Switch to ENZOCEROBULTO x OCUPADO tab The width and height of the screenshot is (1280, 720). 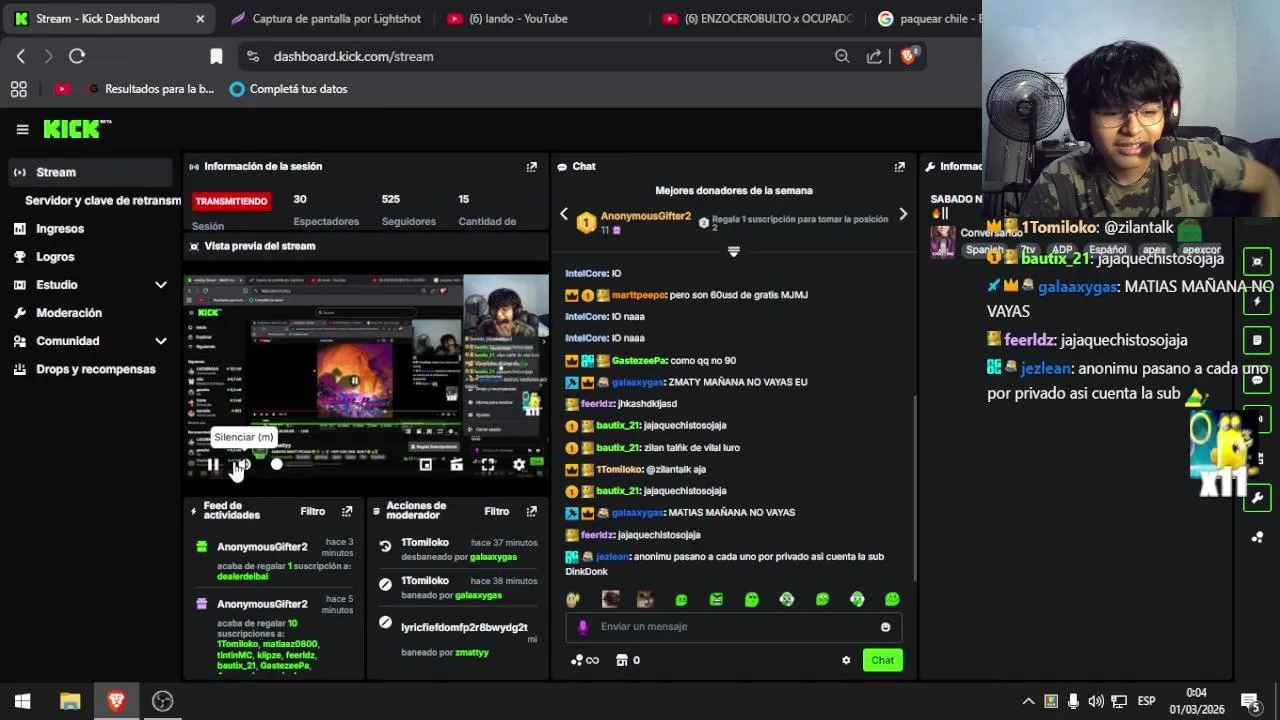pos(757,19)
